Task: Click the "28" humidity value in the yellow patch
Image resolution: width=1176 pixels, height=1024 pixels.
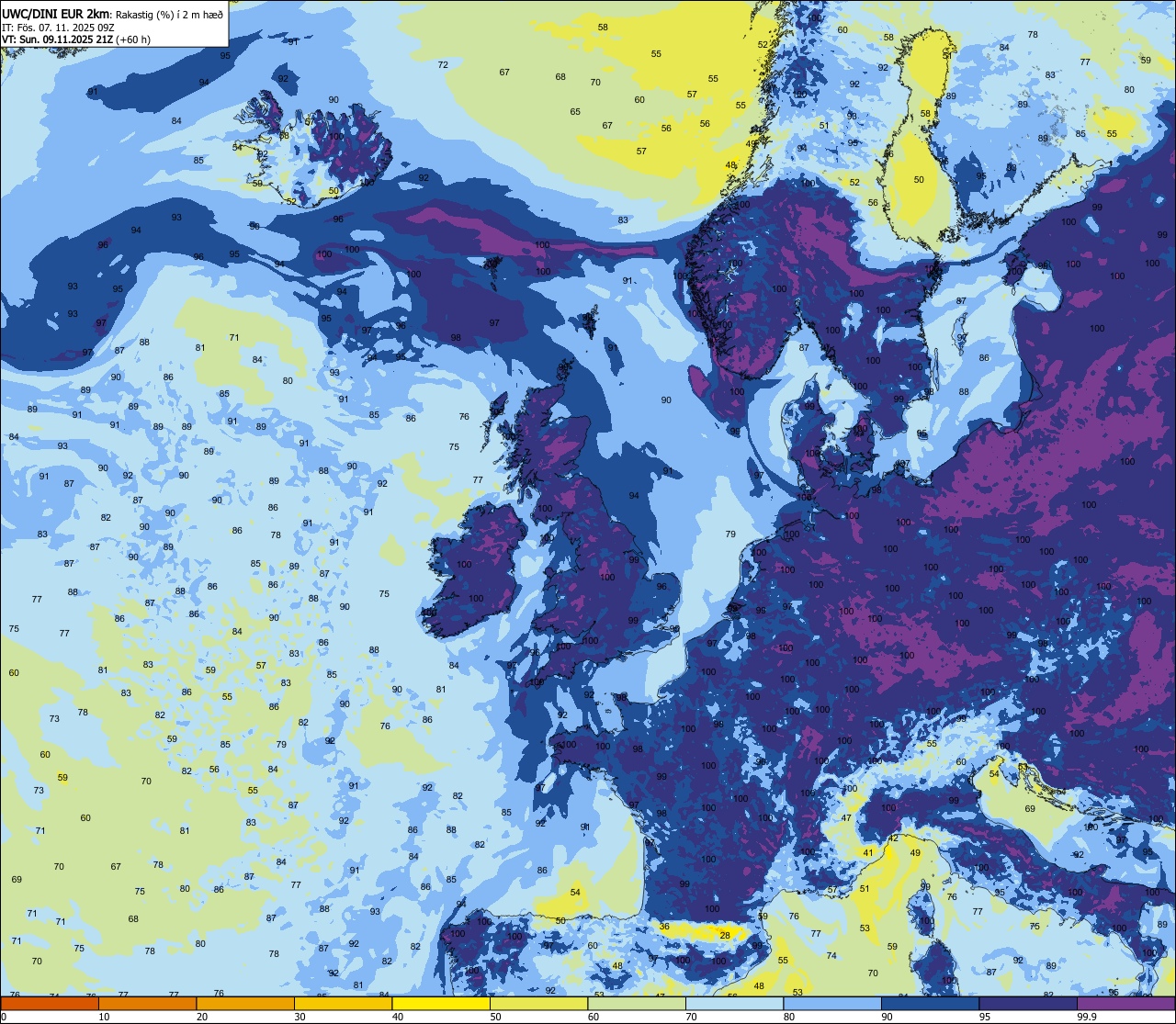Action: (x=725, y=935)
